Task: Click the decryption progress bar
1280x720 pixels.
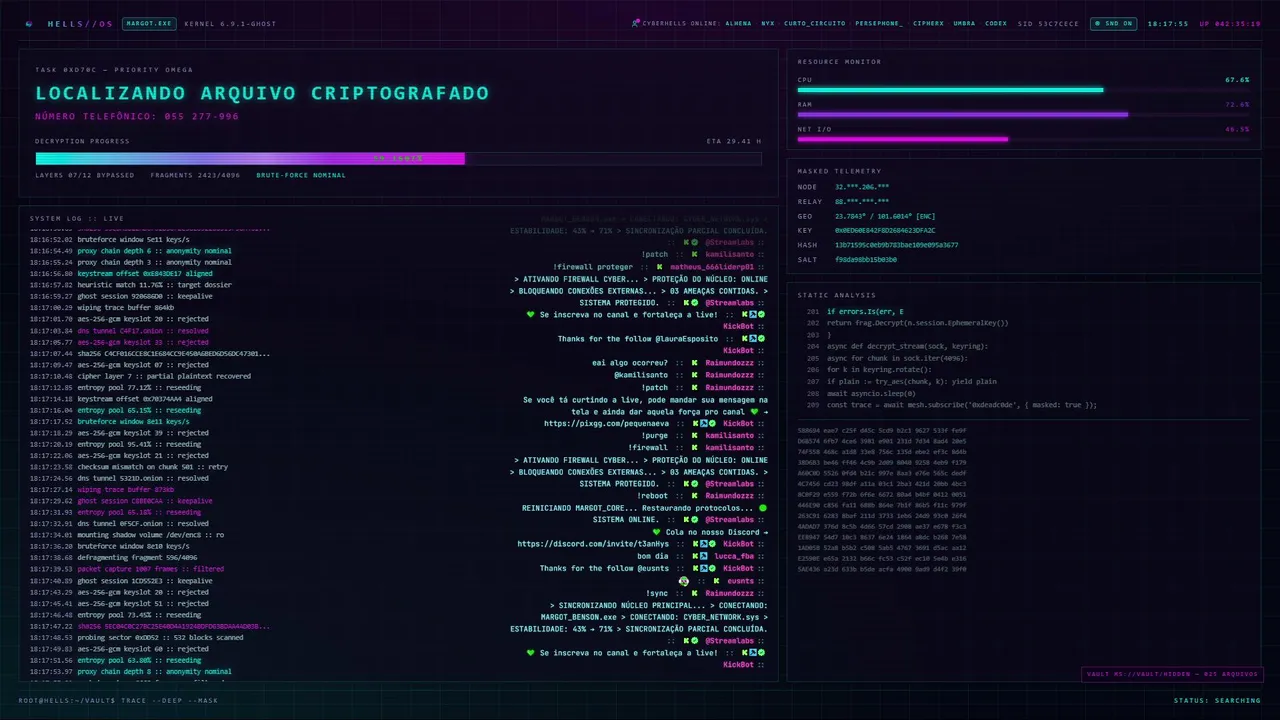Action: click(x=398, y=158)
